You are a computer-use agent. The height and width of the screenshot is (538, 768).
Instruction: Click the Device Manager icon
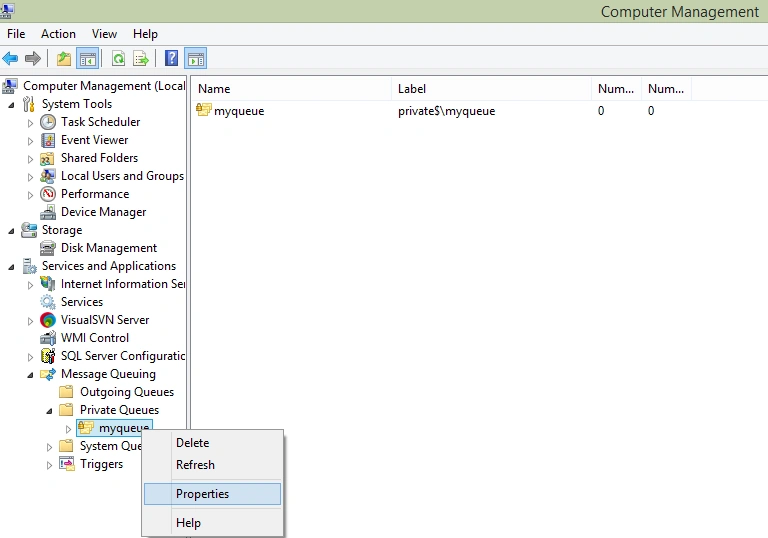48,212
